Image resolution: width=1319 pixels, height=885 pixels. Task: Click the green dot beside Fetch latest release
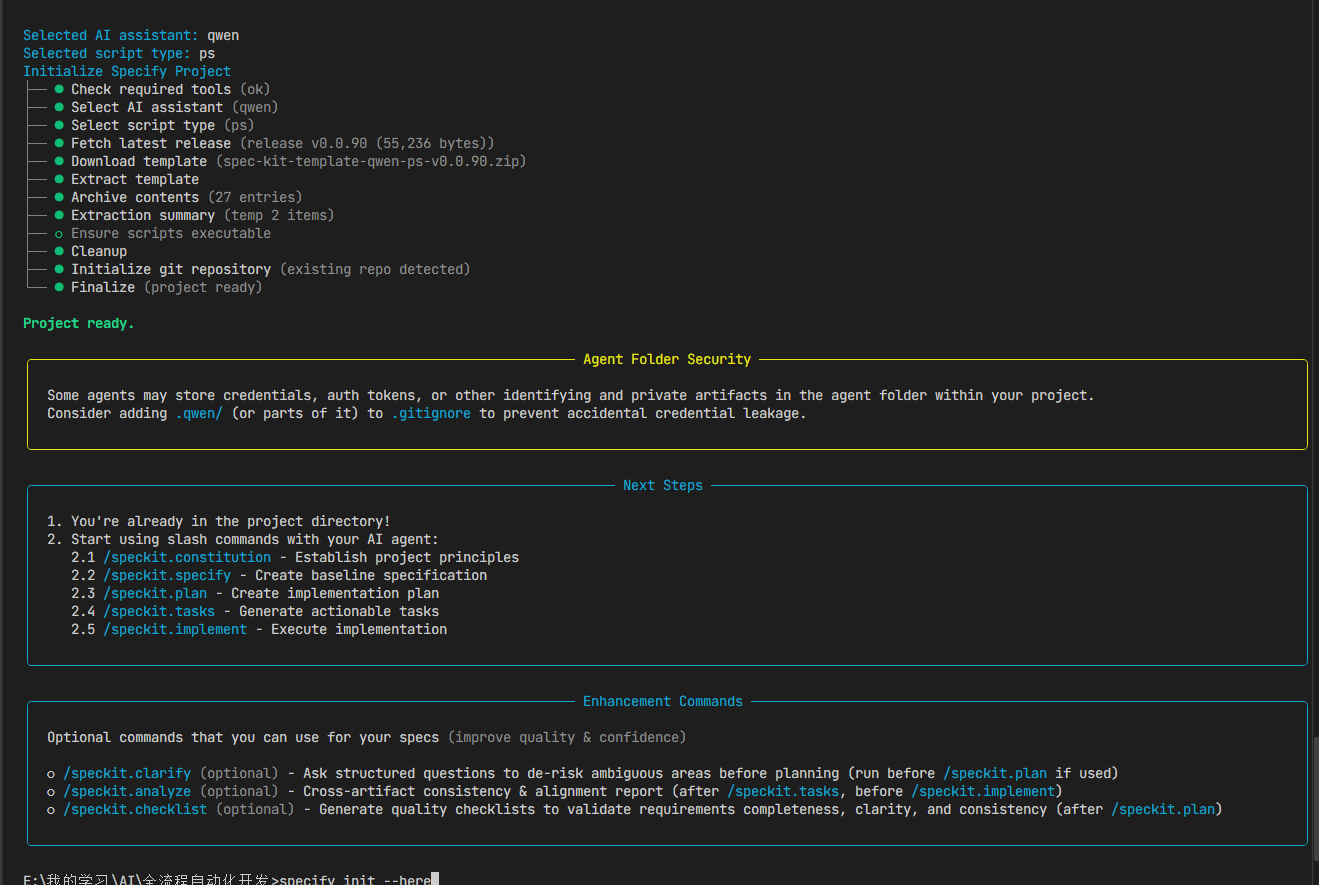59,144
